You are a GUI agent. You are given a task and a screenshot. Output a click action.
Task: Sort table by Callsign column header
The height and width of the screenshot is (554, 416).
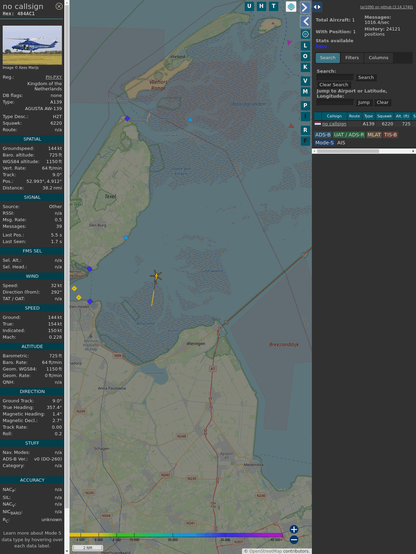tap(334, 116)
